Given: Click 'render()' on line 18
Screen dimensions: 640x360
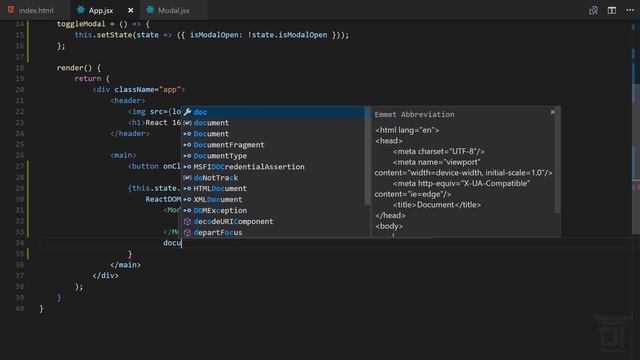Looking at the screenshot, I should click(x=74, y=68).
